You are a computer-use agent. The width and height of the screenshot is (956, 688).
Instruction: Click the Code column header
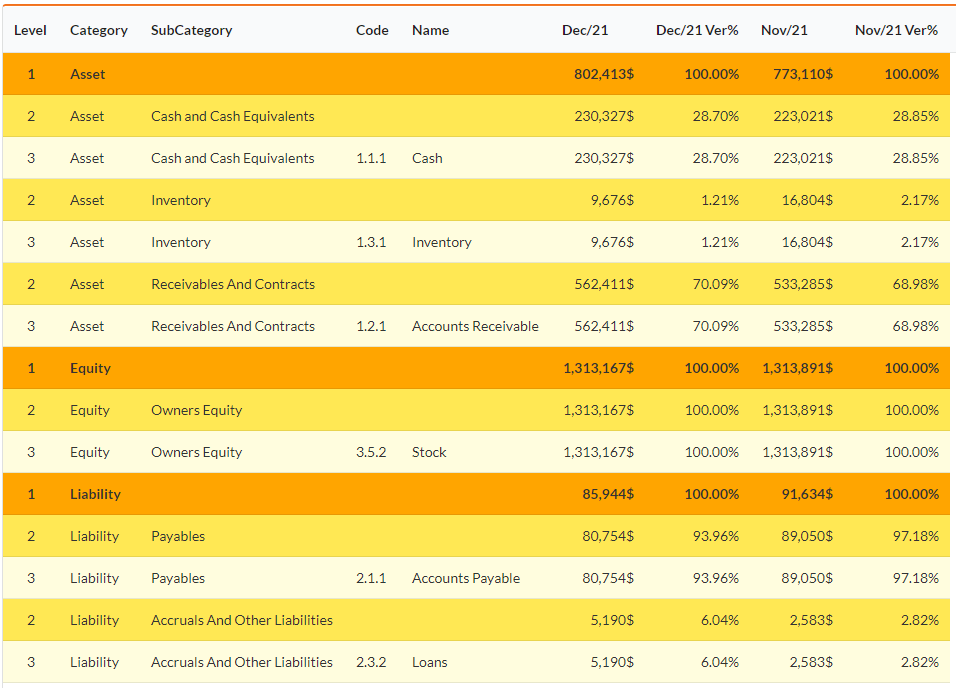pyautogui.click(x=372, y=30)
